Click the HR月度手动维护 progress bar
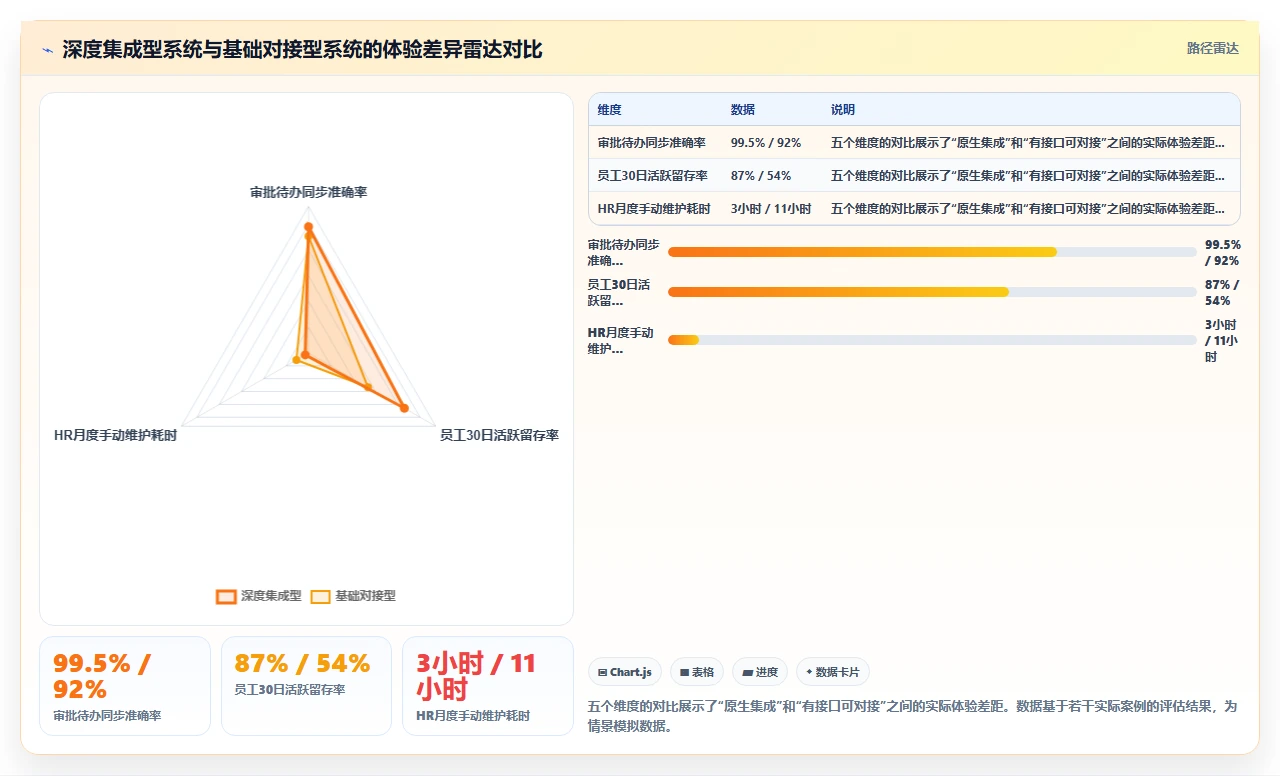 point(932,340)
